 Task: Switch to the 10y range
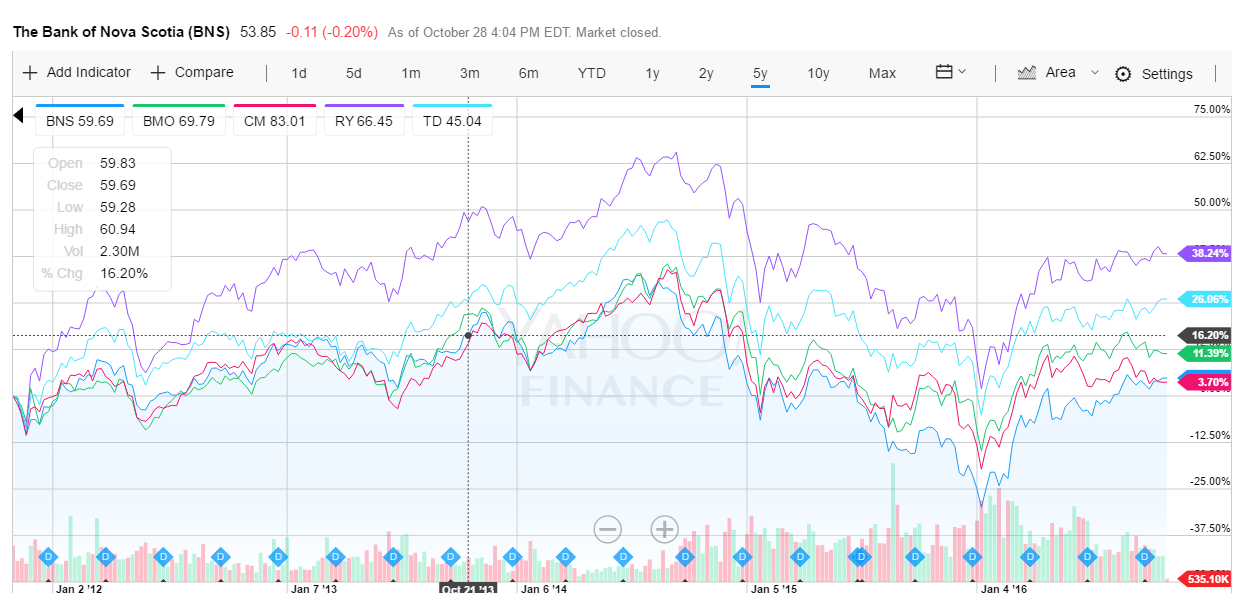pos(818,73)
